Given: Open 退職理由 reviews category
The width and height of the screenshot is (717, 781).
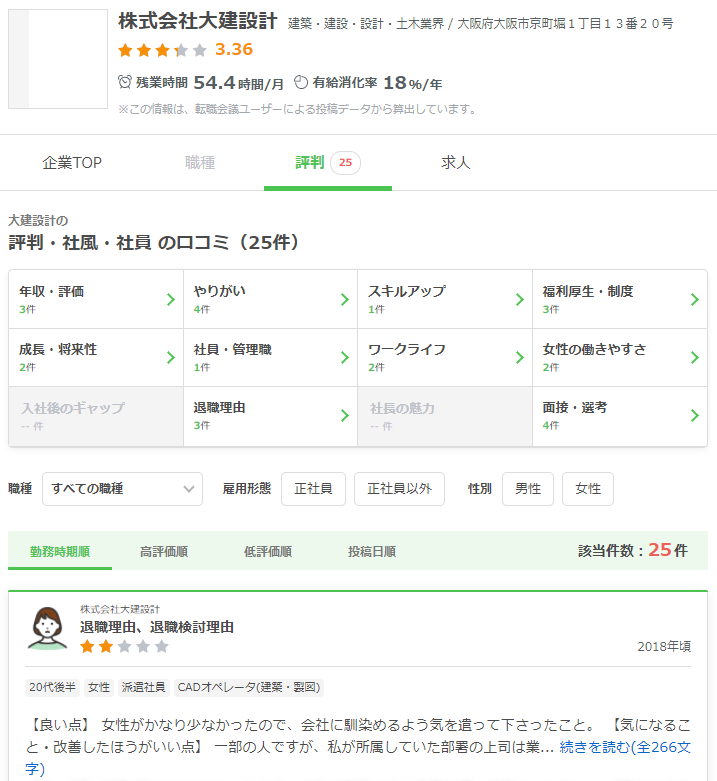Looking at the screenshot, I should 270,416.
